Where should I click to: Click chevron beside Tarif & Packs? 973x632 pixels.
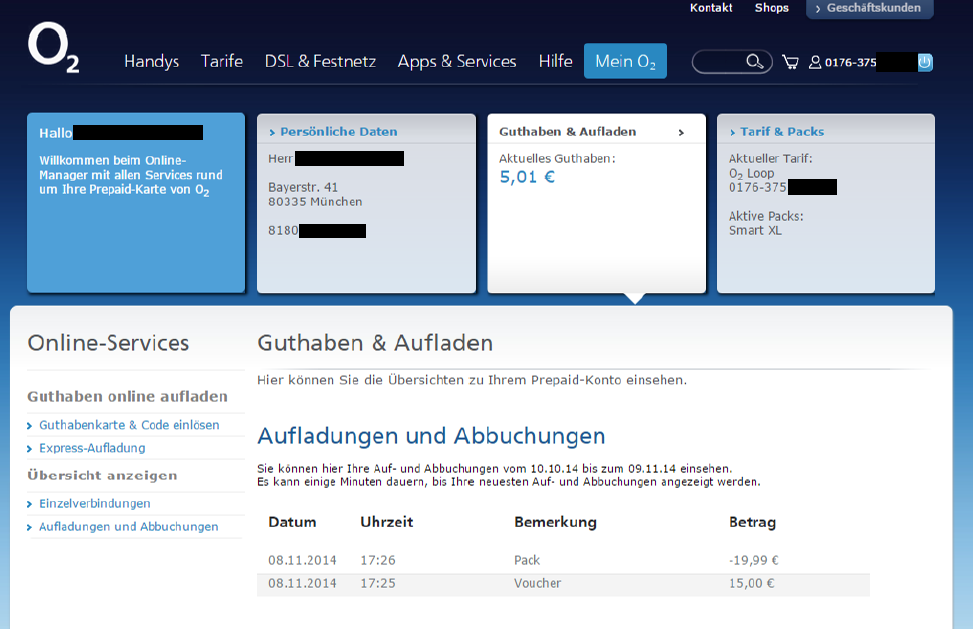click(x=732, y=133)
